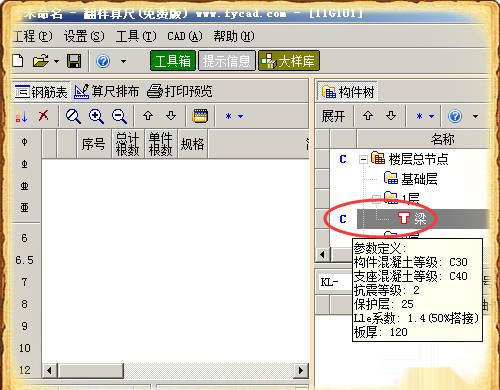Select the 梁 beam tree item
500x390 pixels.
pyautogui.click(x=420, y=219)
